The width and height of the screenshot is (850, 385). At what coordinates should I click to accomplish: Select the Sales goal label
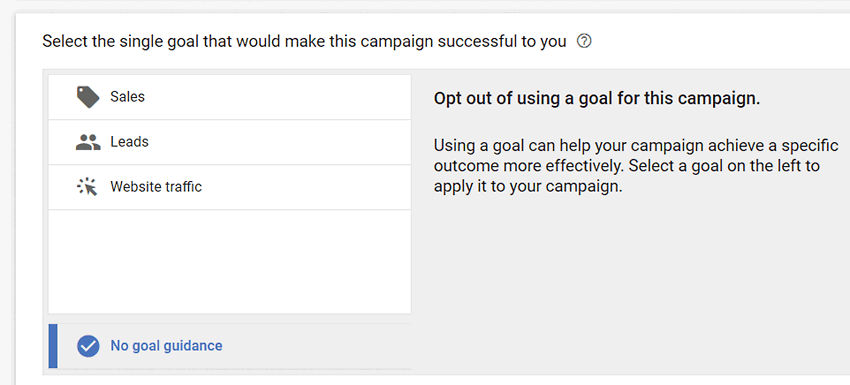(x=127, y=97)
